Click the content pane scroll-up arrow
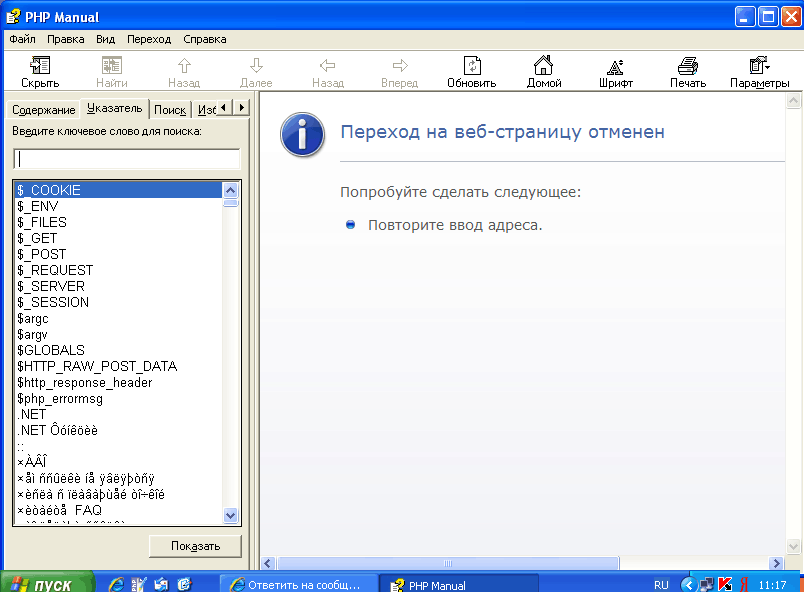This screenshot has height=592, width=804. [793, 100]
